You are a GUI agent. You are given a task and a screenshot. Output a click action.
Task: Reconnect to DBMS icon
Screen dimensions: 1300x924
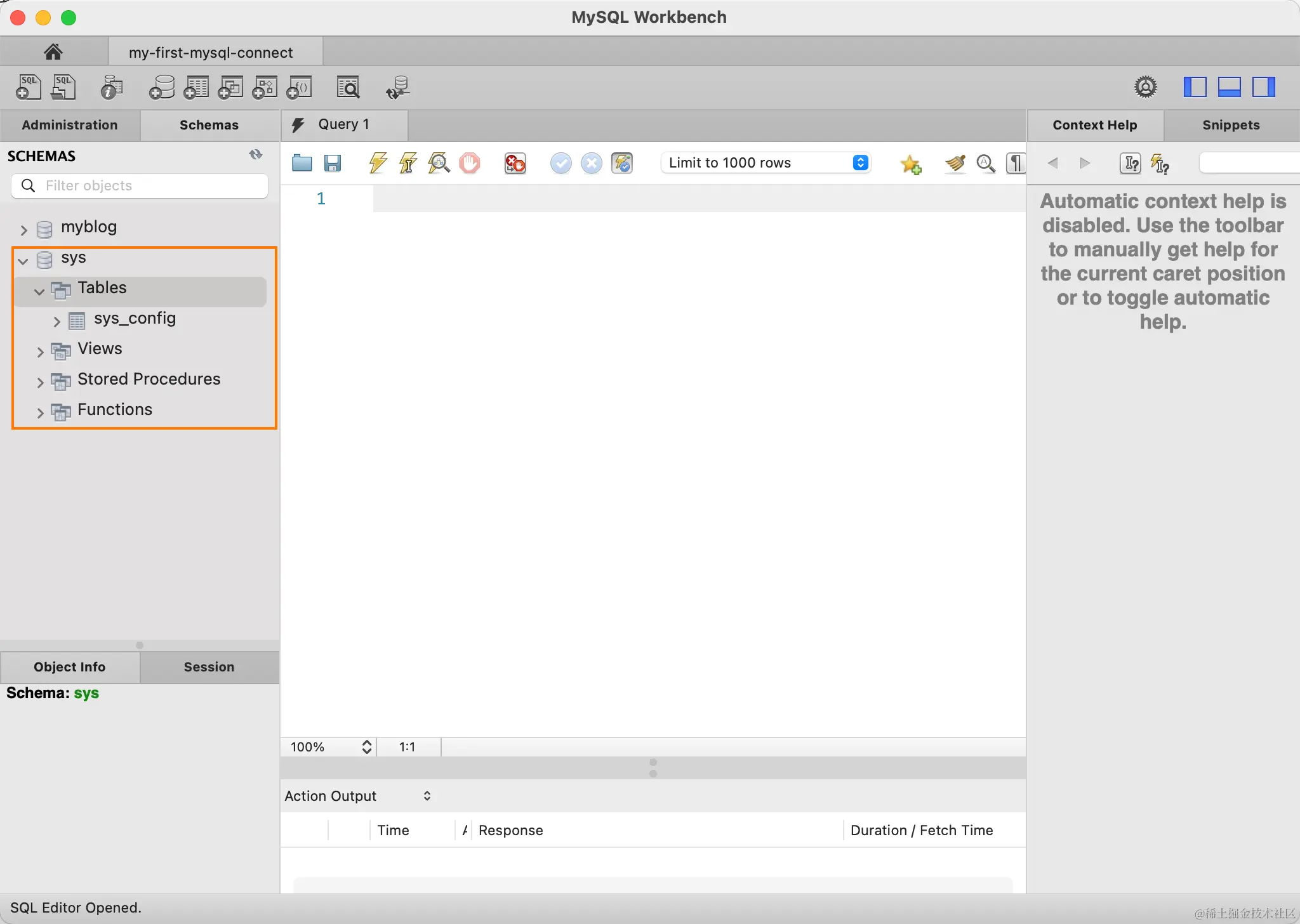coord(398,87)
